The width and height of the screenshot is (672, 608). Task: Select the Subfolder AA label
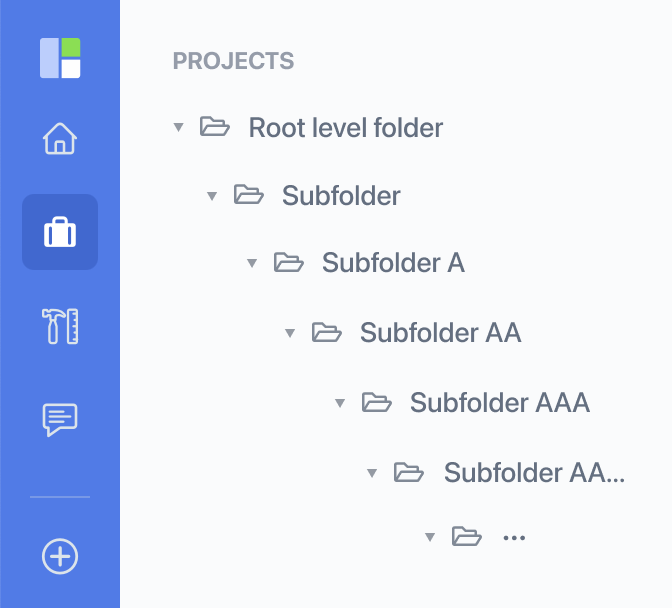[x=441, y=332]
